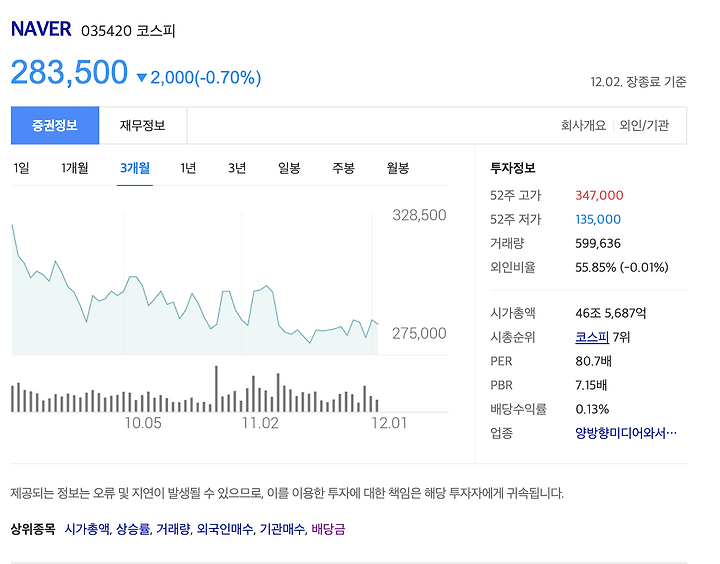Select the 3년 chart period

[237, 168]
